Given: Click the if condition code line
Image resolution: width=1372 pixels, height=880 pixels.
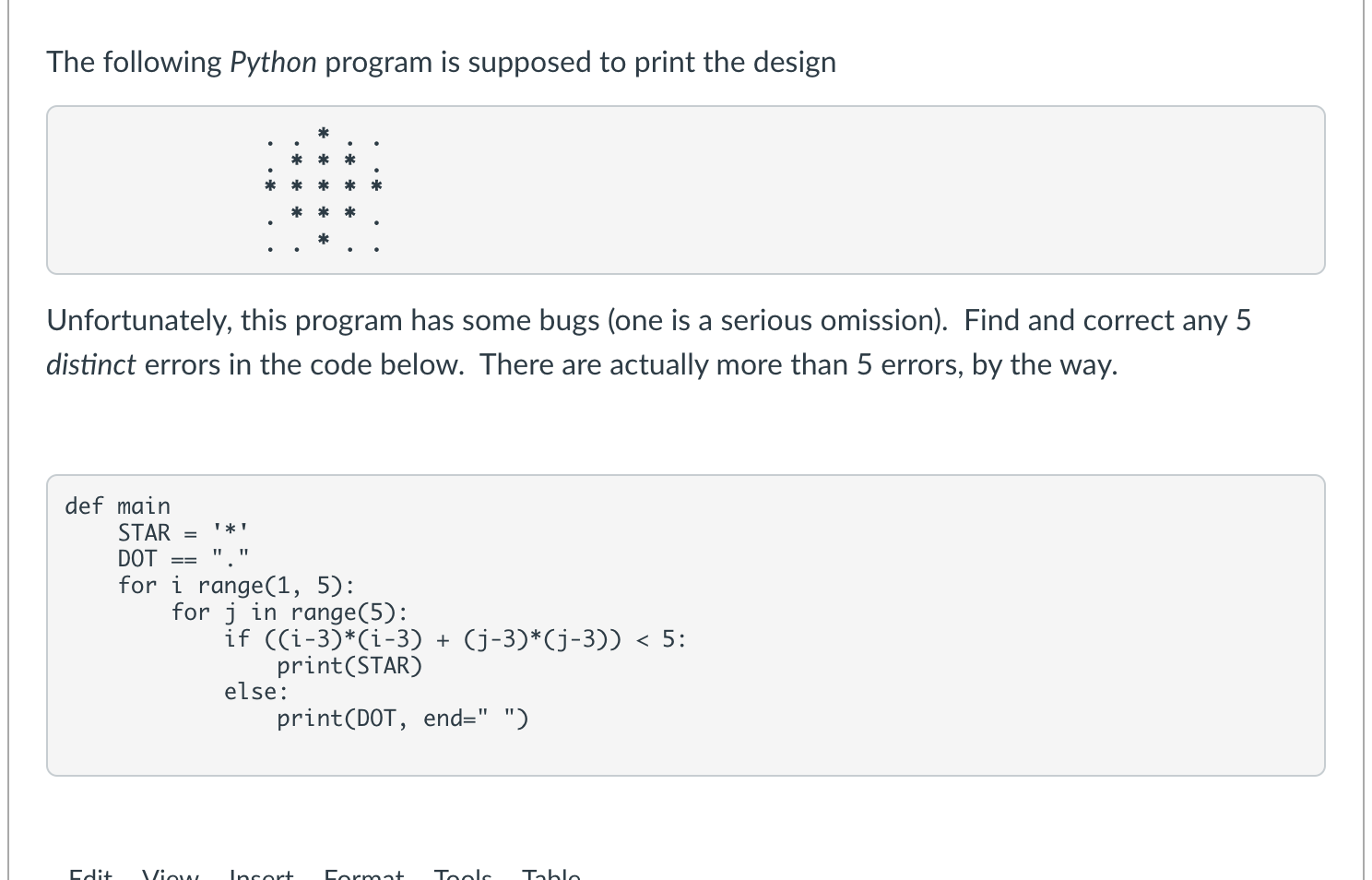Looking at the screenshot, I should [x=455, y=638].
